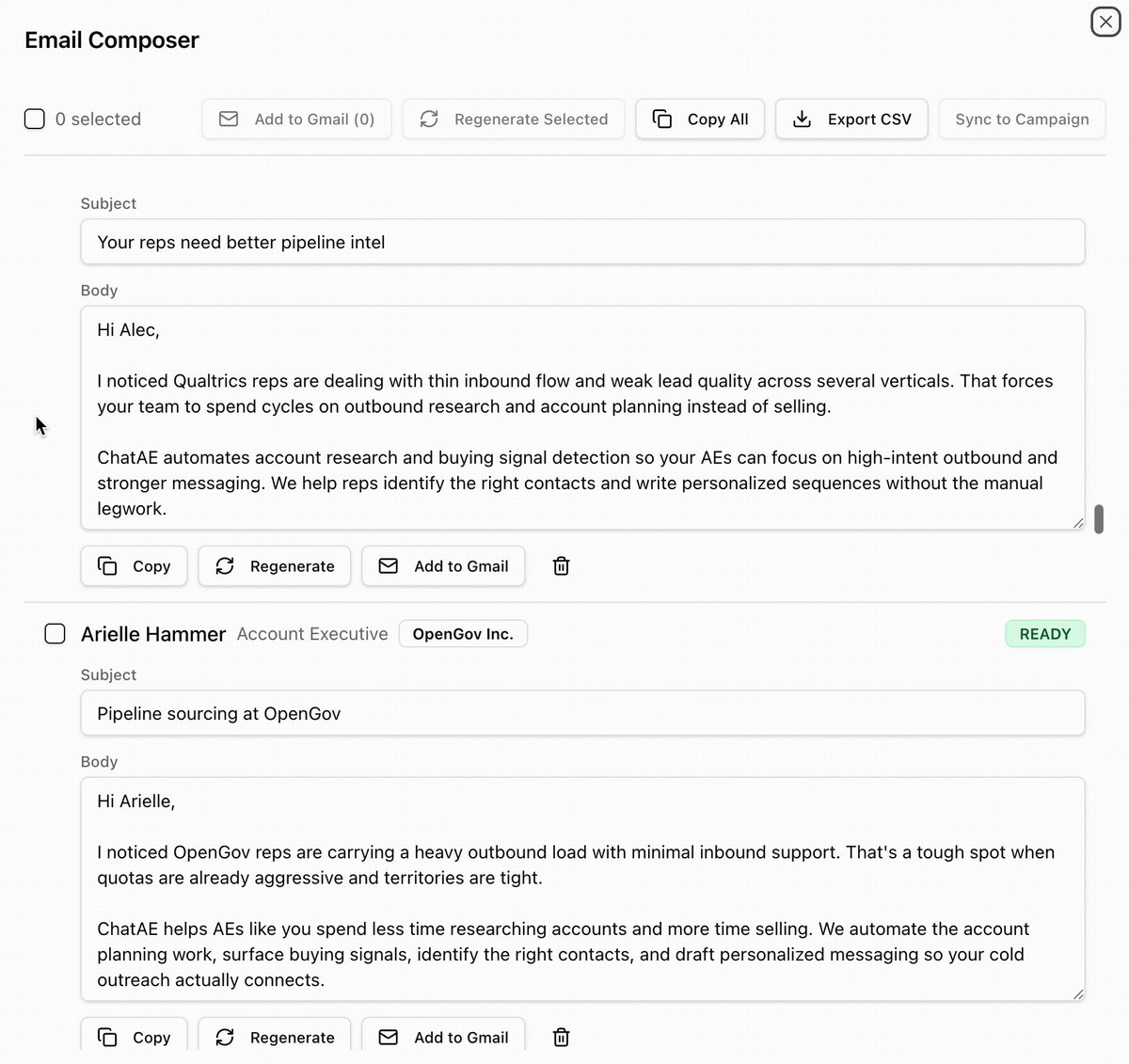The image size is (1129, 1064).
Task: Toggle the select-all checkbox
Action: point(35,119)
